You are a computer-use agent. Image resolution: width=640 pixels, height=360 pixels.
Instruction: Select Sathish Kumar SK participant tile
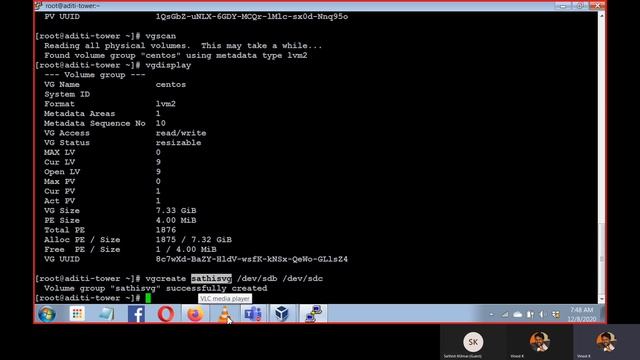473,342
